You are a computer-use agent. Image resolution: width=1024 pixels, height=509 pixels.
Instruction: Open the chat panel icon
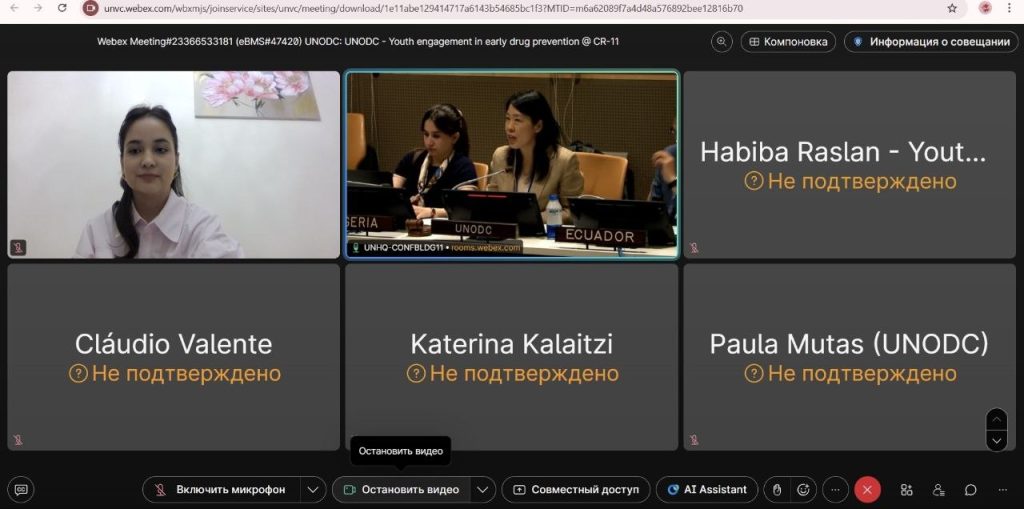click(970, 489)
